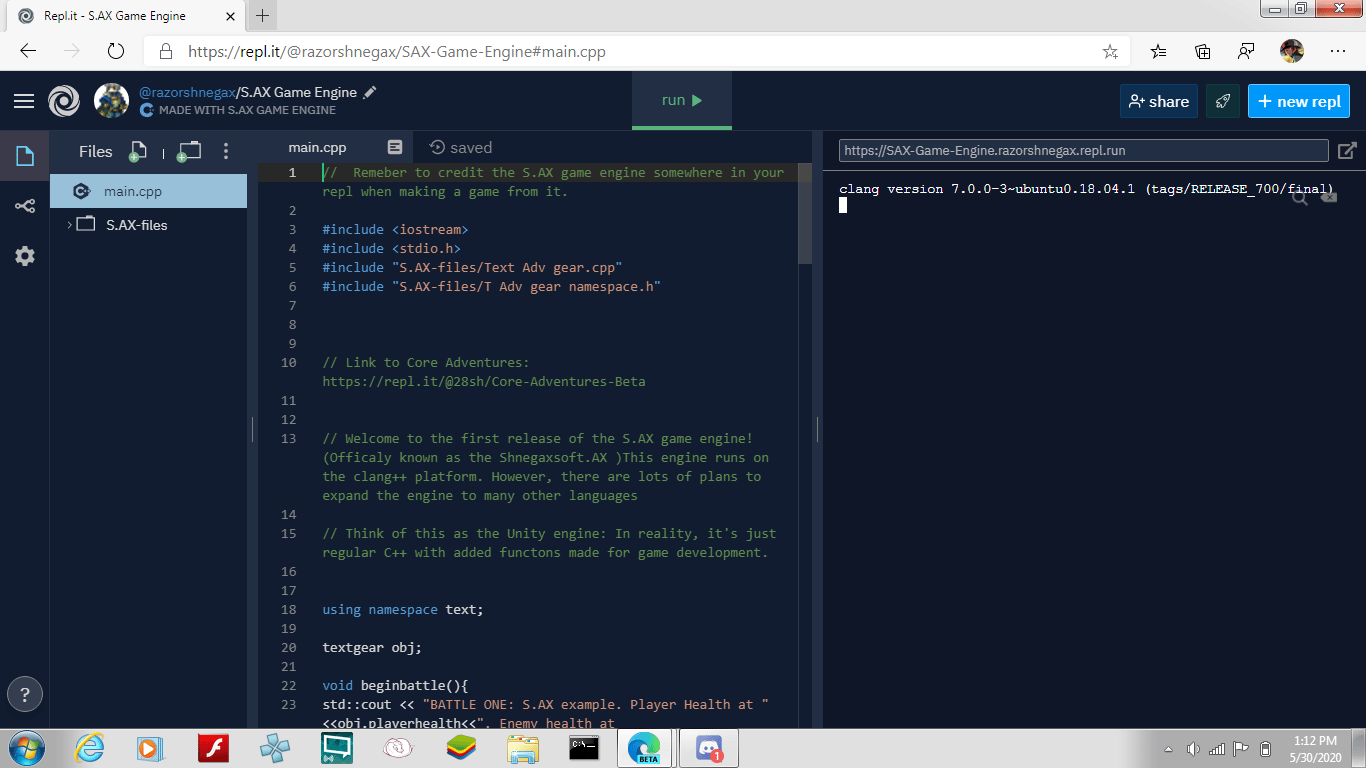
Task: Open MADE WITH S.AX GAME ENGINE link
Action: (238, 110)
